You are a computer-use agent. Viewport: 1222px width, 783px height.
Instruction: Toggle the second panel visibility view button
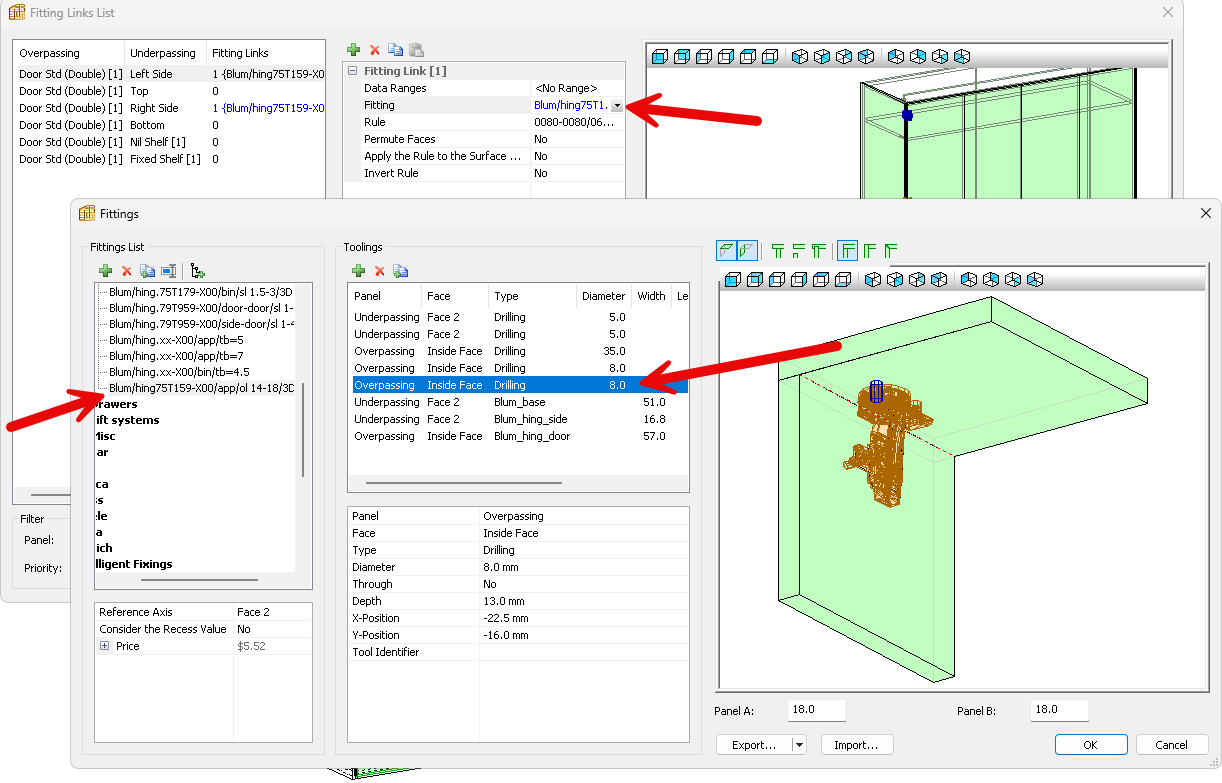click(747, 251)
